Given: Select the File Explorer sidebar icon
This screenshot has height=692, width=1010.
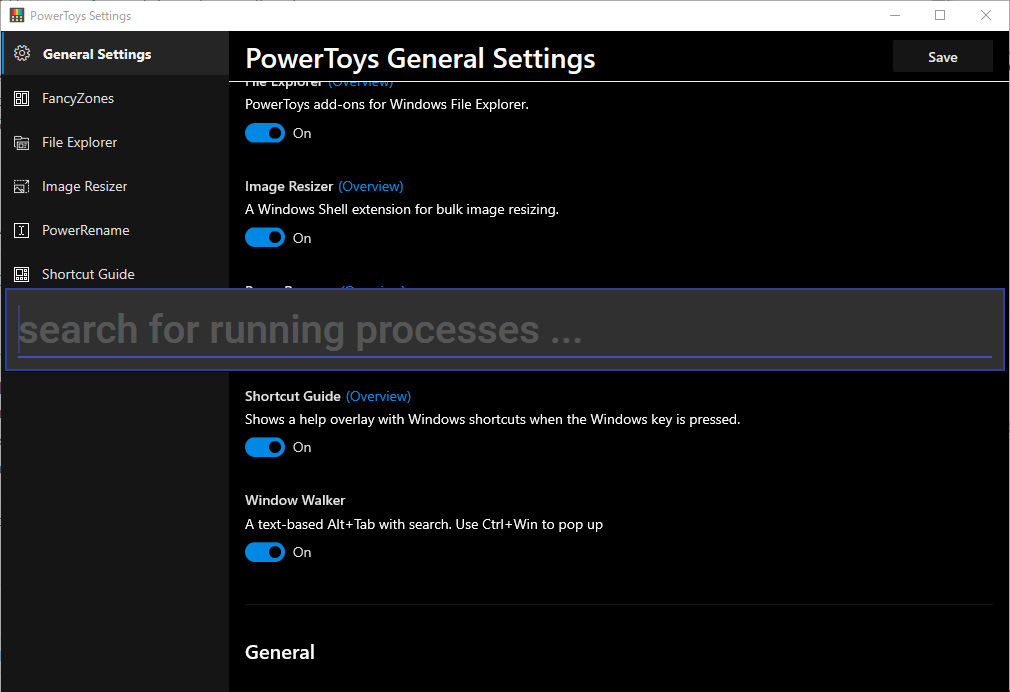Looking at the screenshot, I should point(22,142).
